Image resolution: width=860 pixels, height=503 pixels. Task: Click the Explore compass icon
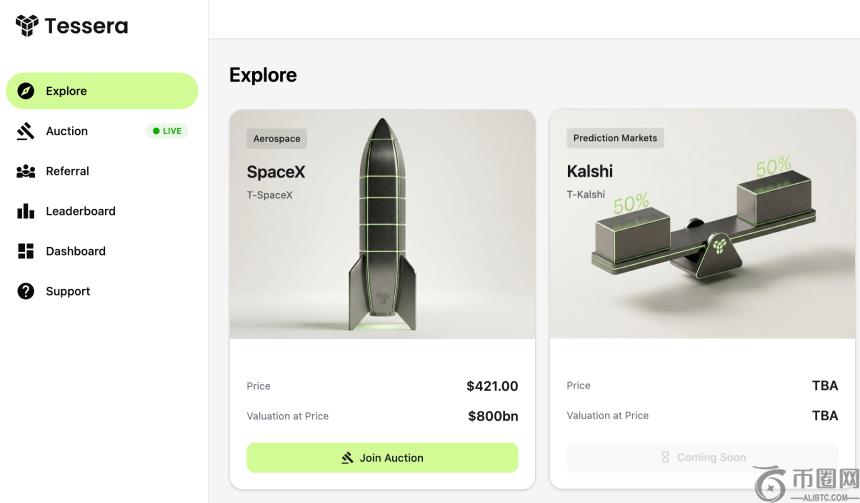pyautogui.click(x=26, y=91)
